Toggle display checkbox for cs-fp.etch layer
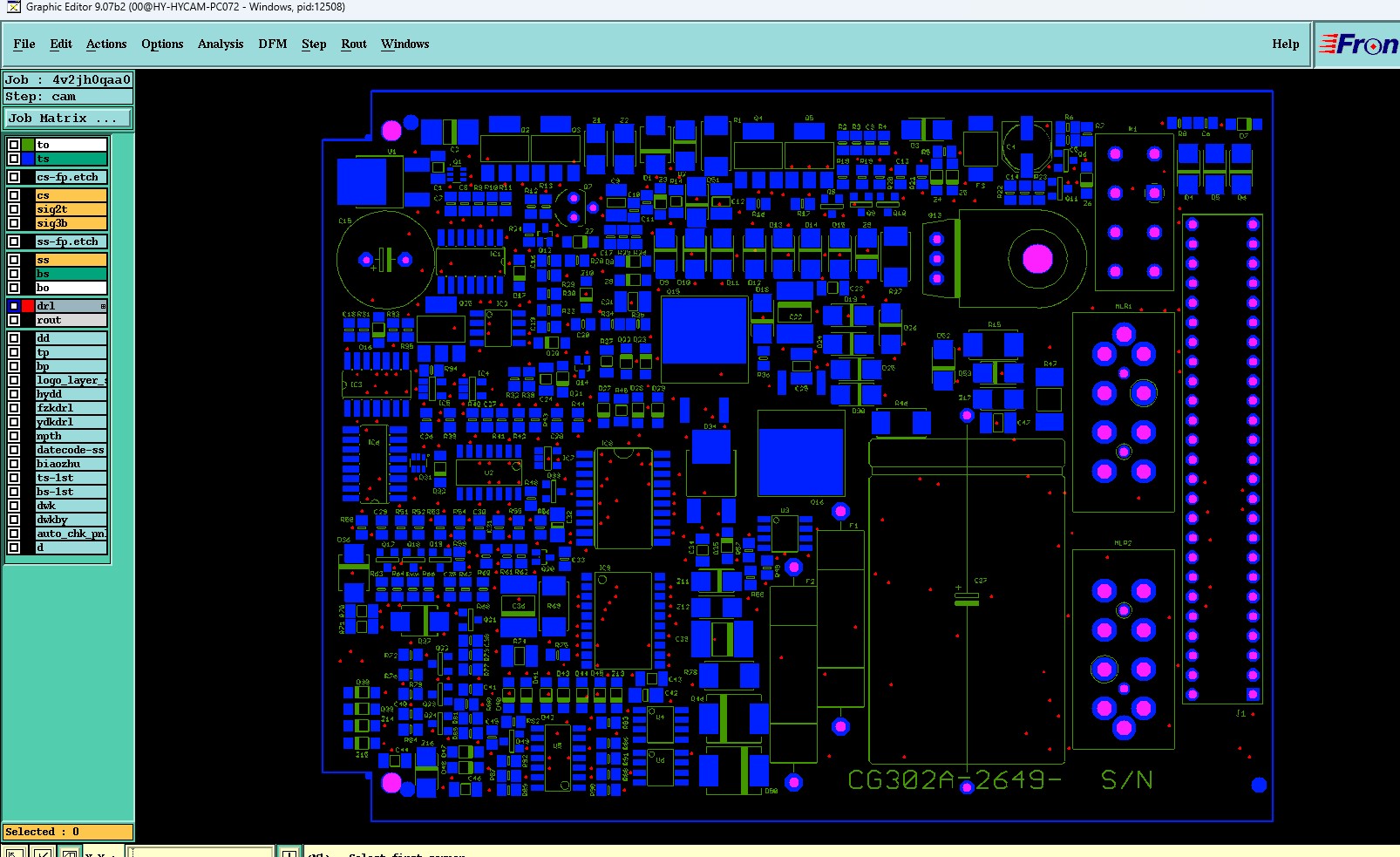Viewport: 1400px width, 857px height. coord(14,177)
